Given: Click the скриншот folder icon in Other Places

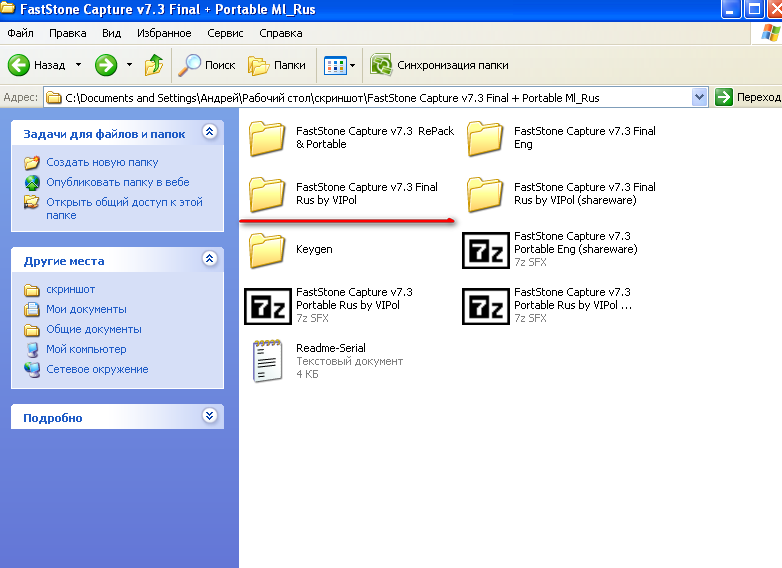Looking at the screenshot, I should coord(32,290).
